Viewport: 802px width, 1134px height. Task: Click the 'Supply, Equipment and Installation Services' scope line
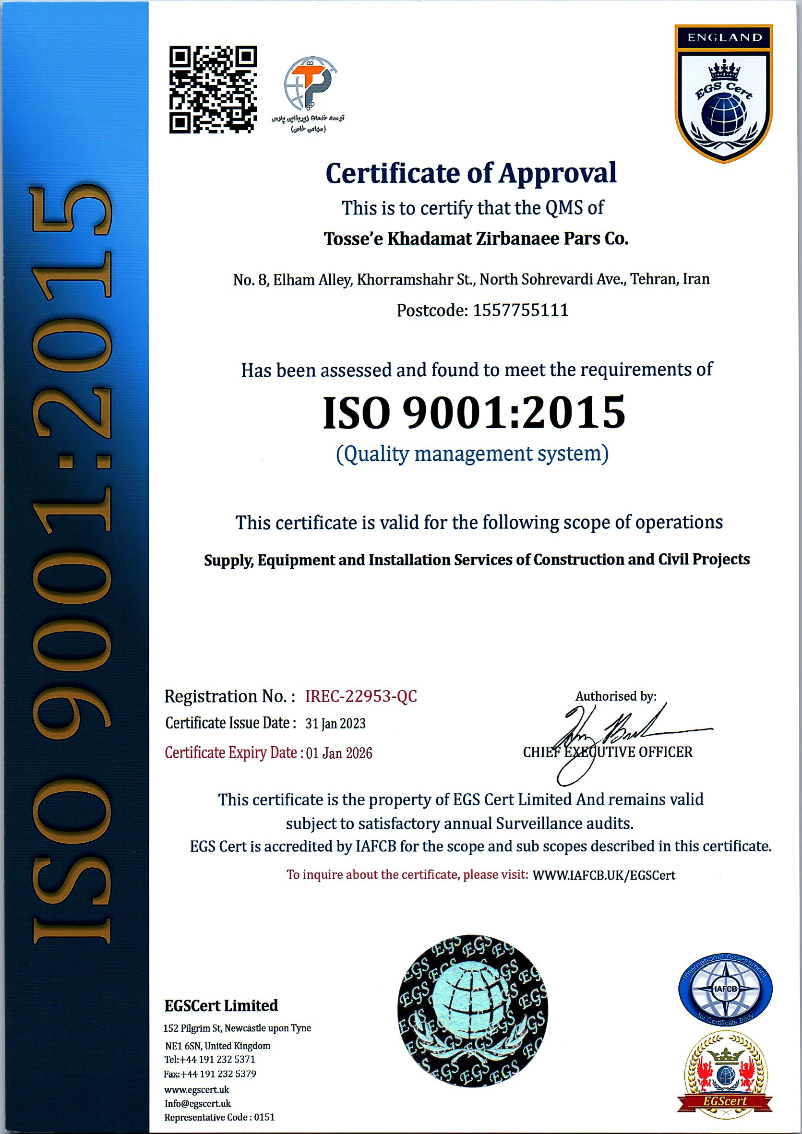coord(477,560)
